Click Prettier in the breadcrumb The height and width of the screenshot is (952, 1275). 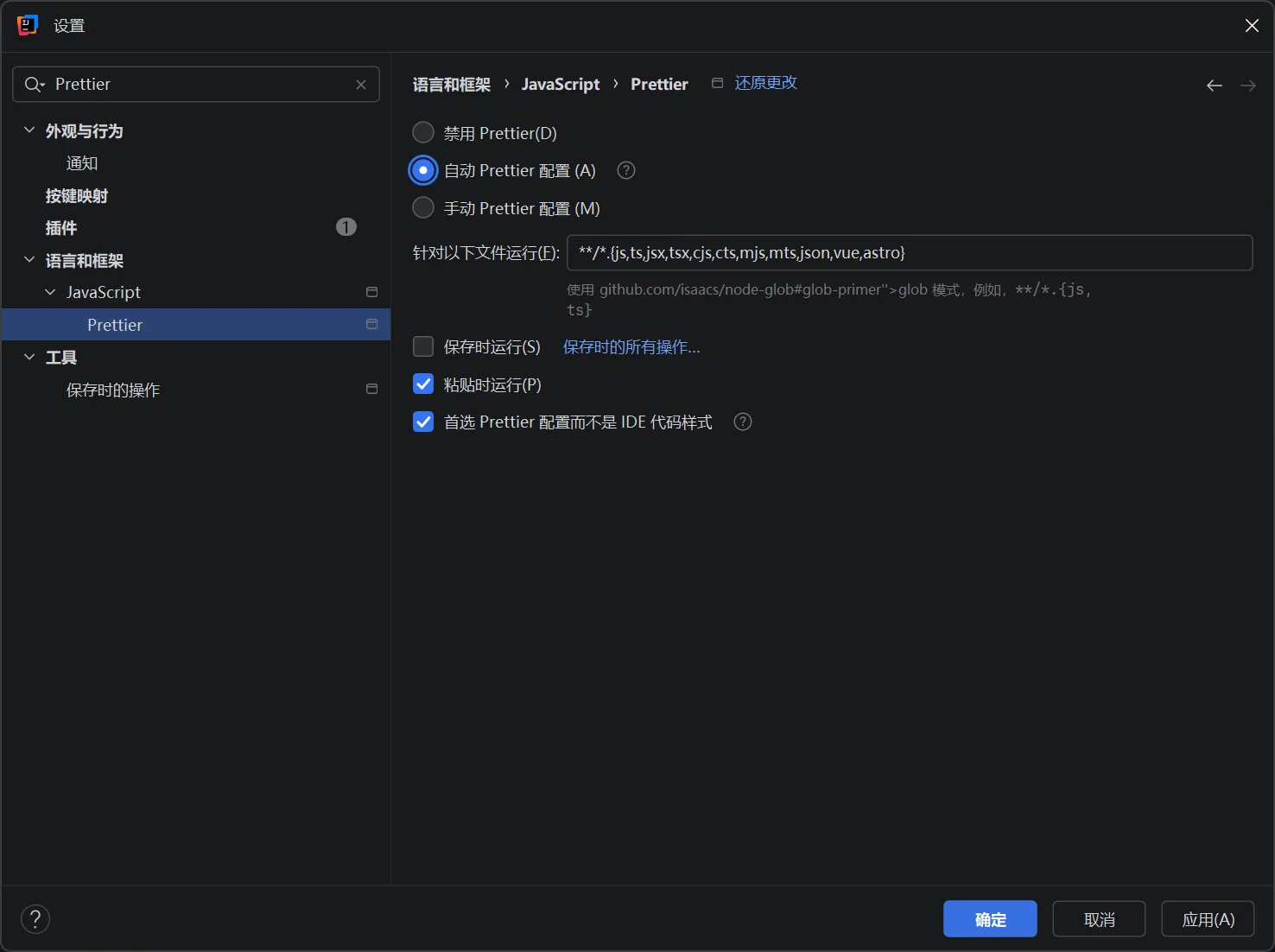pyautogui.click(x=659, y=84)
